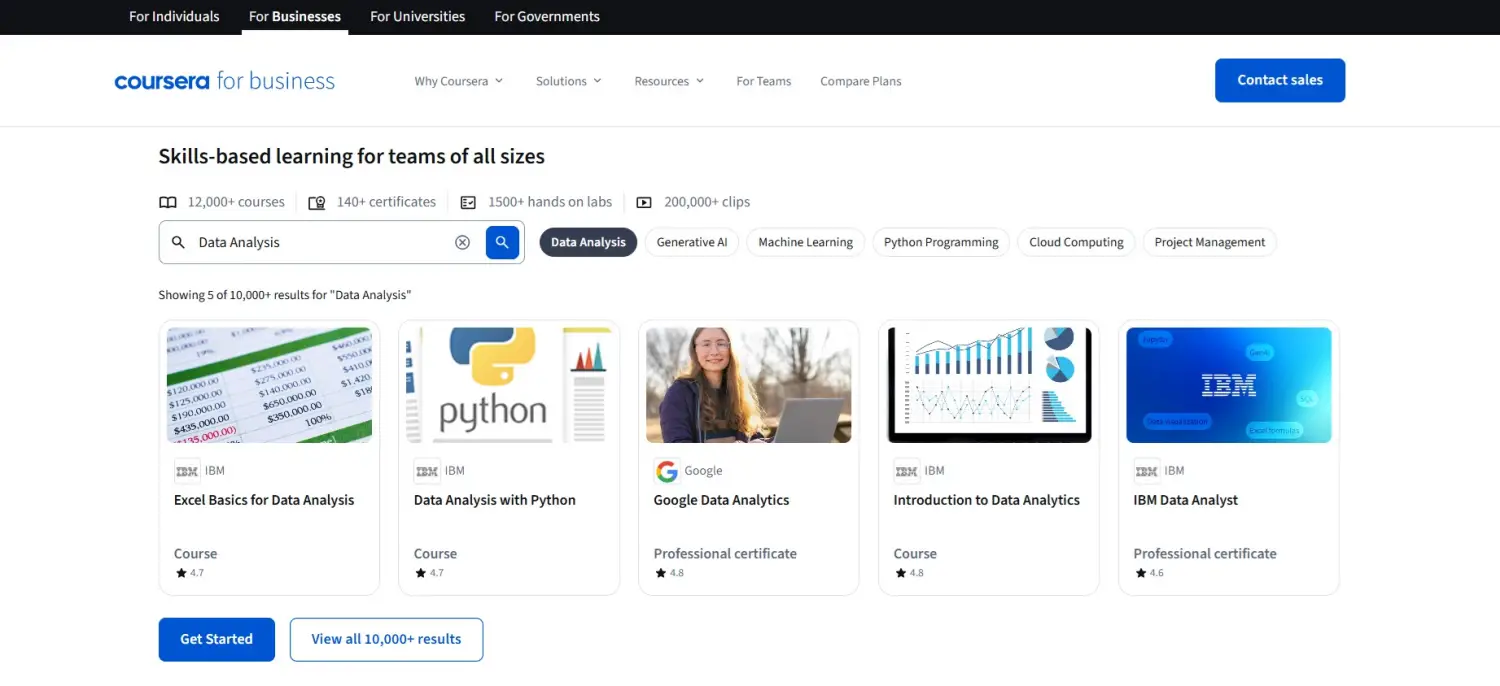Click star rating on Excel Basics card
This screenshot has width=1500, height=686.
(x=190, y=573)
